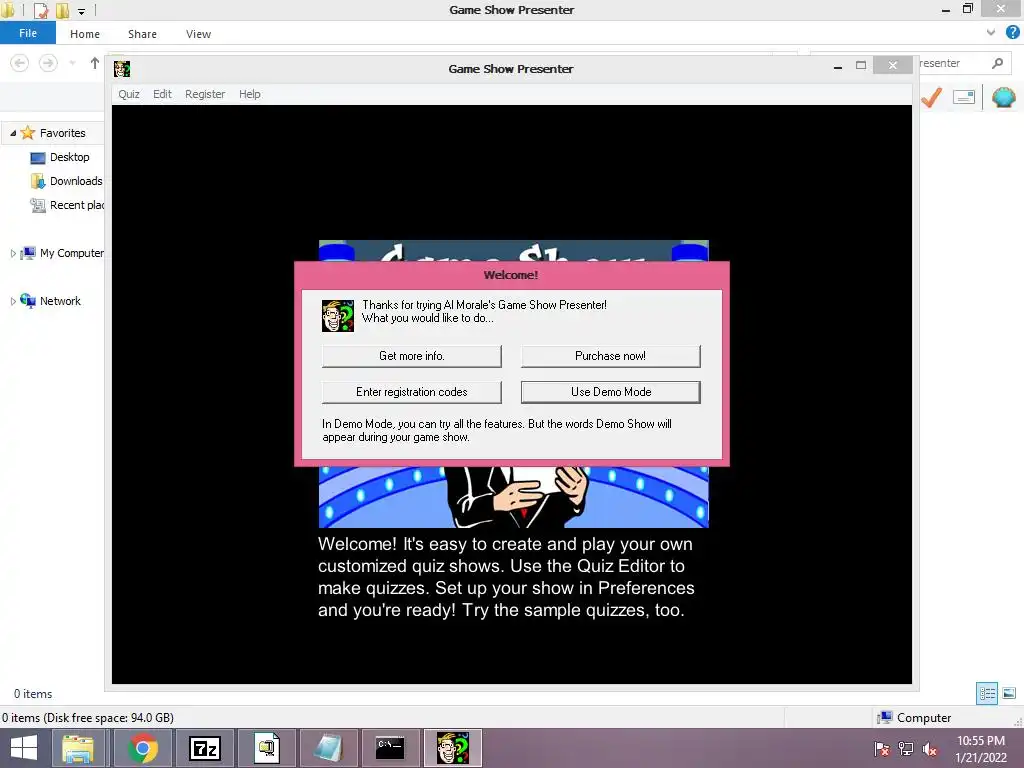Click the search magnifier icon in Explorer
The image size is (1024, 768).
pos(997,63)
